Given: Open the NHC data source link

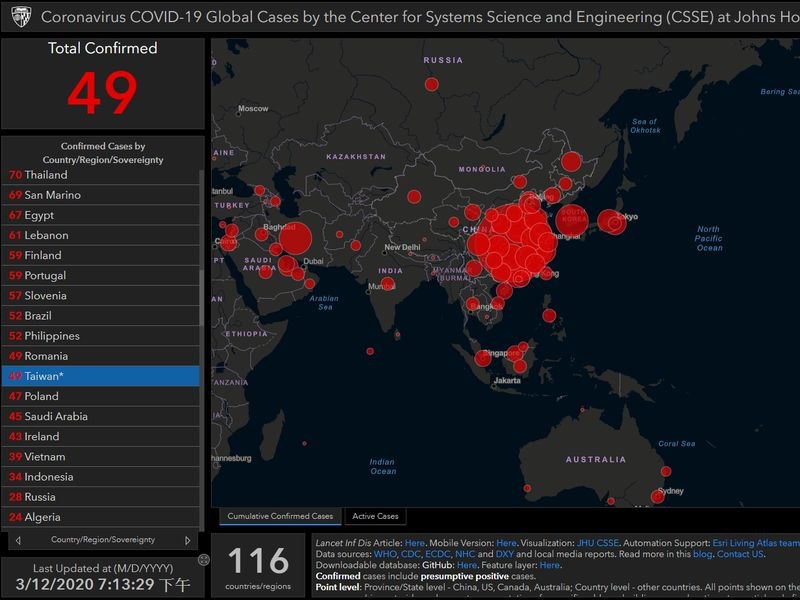Looking at the screenshot, I should pyautogui.click(x=465, y=554).
